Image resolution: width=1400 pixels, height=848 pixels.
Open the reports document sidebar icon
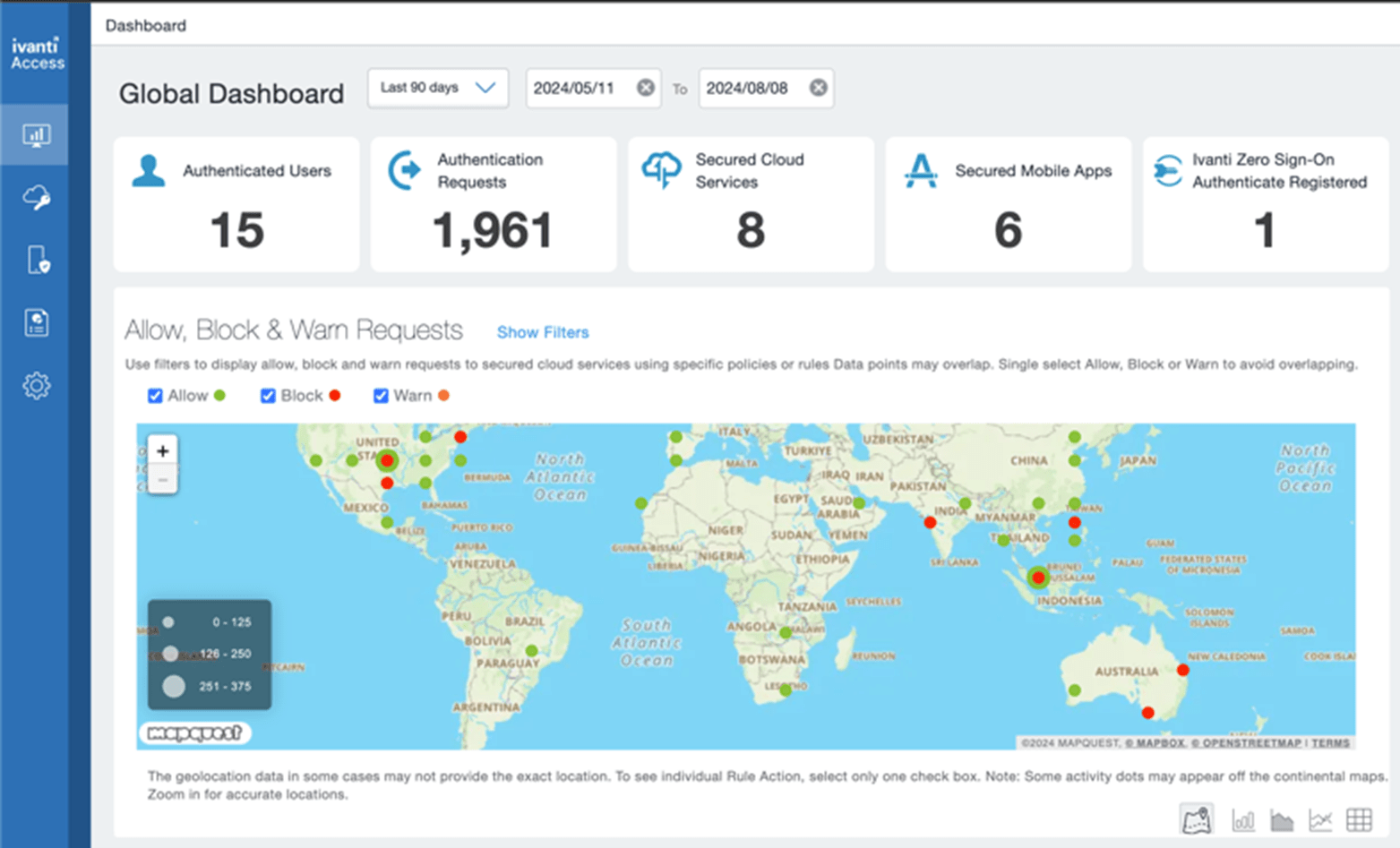(x=37, y=322)
